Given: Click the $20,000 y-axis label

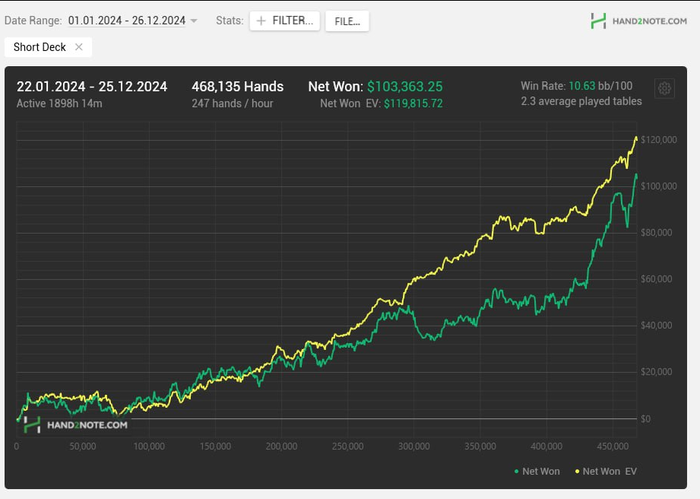Looking at the screenshot, I should (x=656, y=372).
